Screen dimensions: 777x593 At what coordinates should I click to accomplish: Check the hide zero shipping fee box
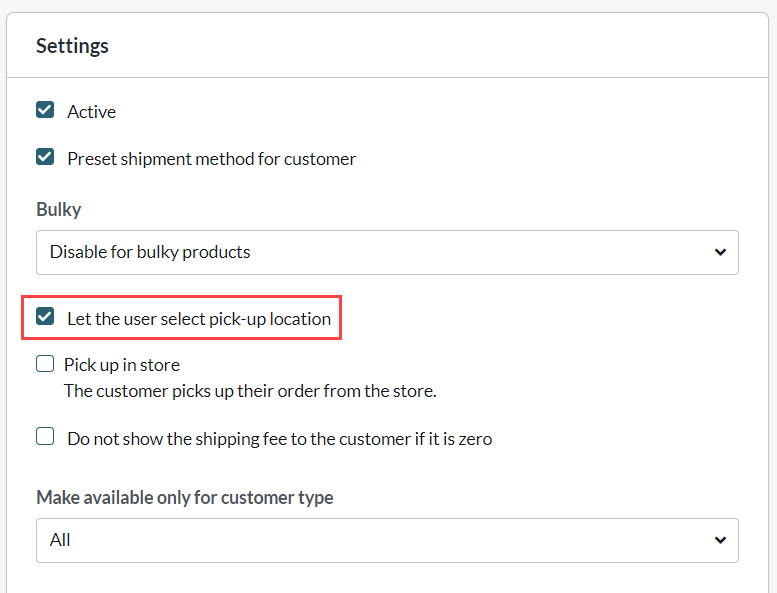[45, 437]
